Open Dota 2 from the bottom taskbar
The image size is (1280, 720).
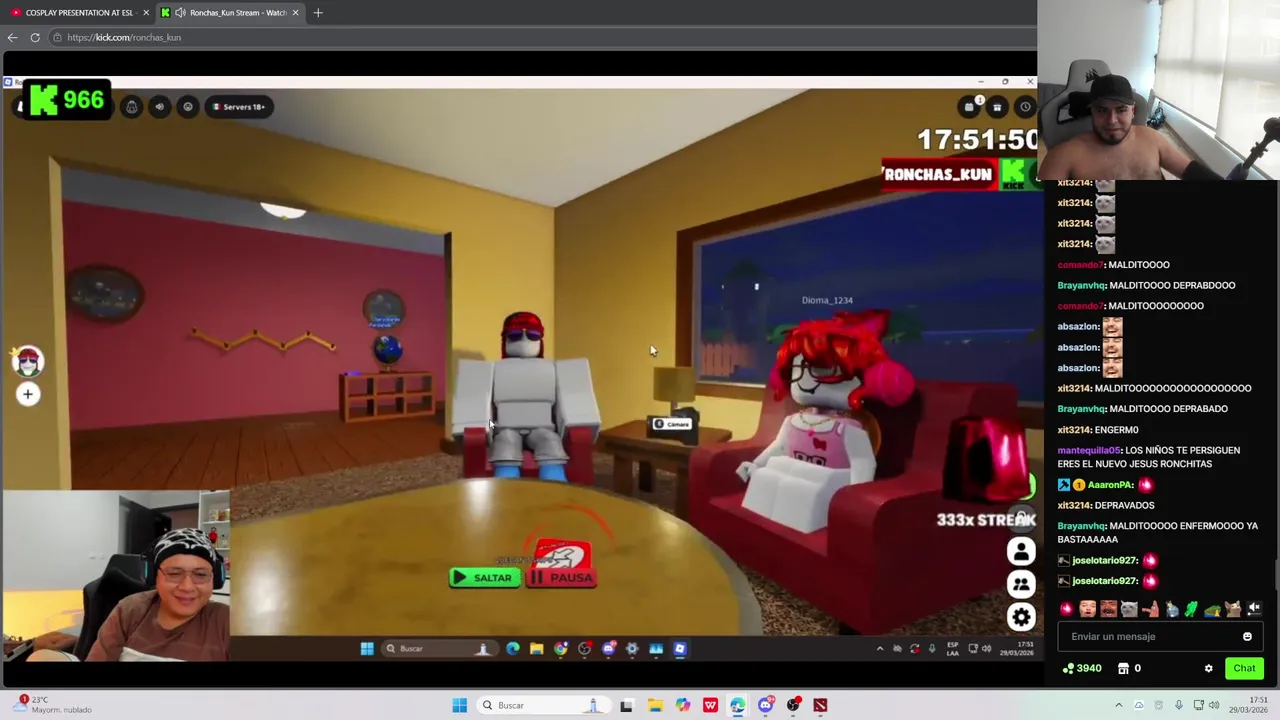point(820,705)
